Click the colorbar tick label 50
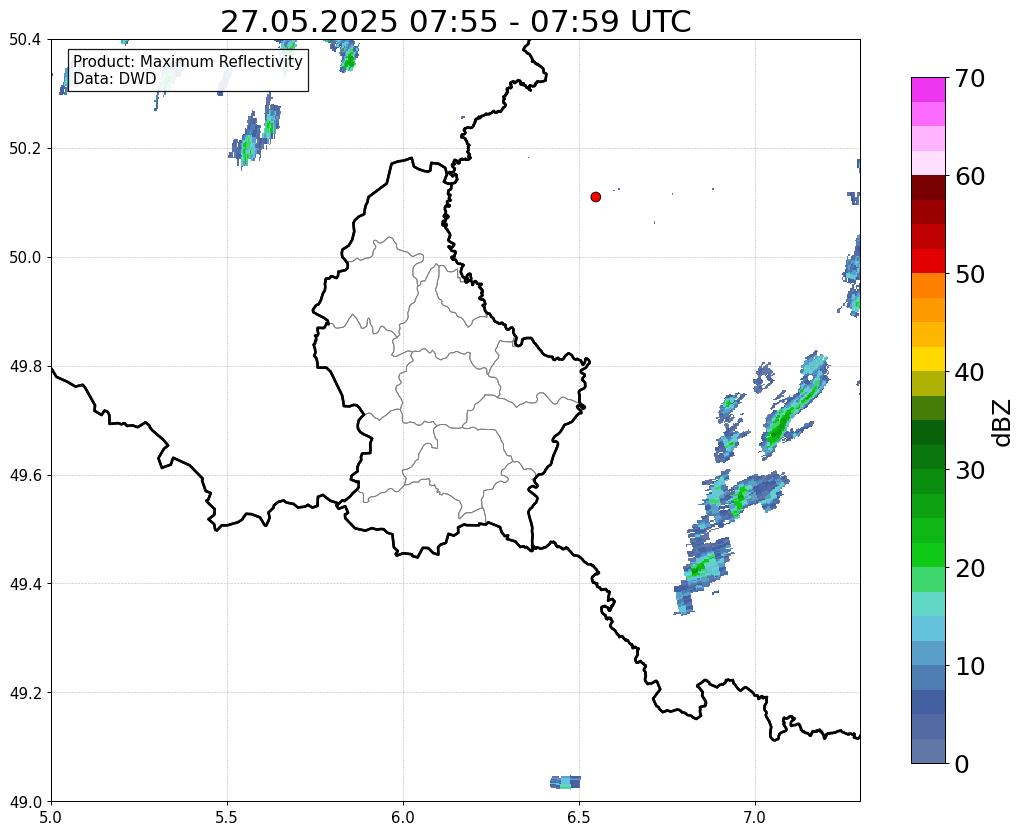Viewport: 1023px width, 834px height. [x=970, y=274]
